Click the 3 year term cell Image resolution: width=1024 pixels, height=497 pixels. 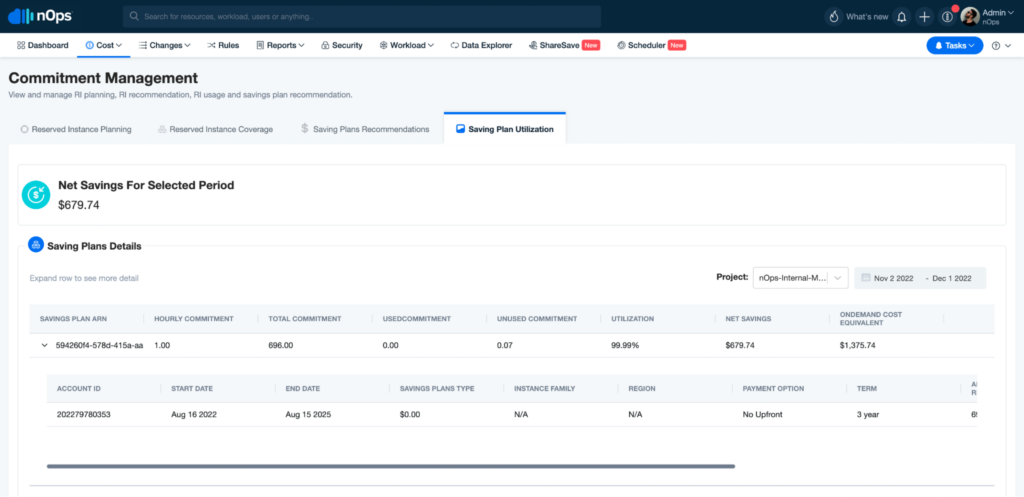pos(868,415)
